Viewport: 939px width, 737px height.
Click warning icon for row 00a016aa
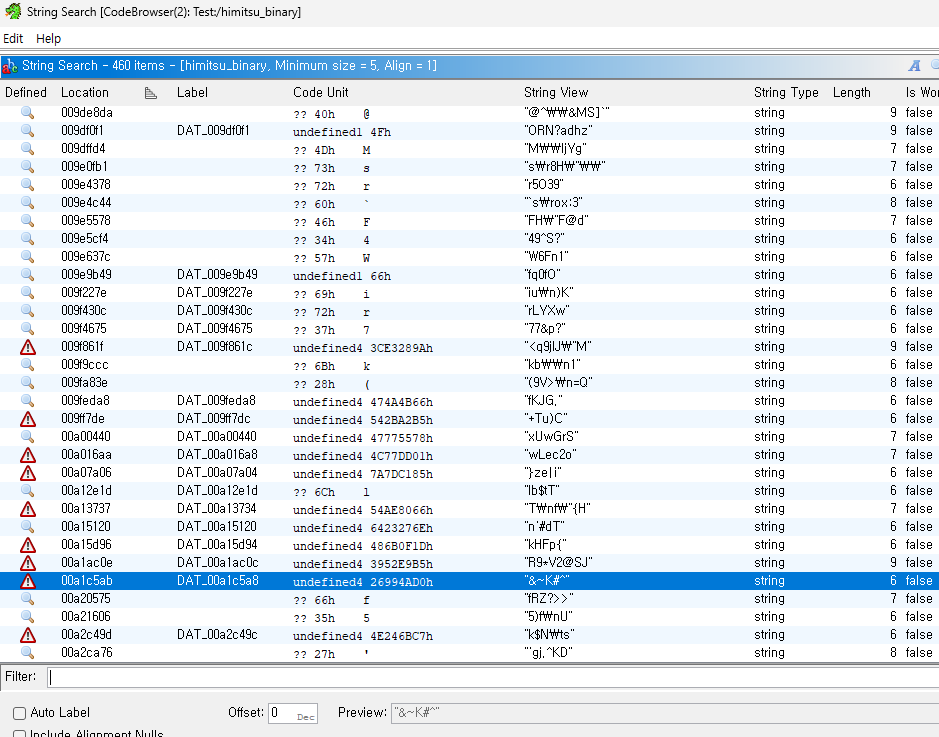28,455
